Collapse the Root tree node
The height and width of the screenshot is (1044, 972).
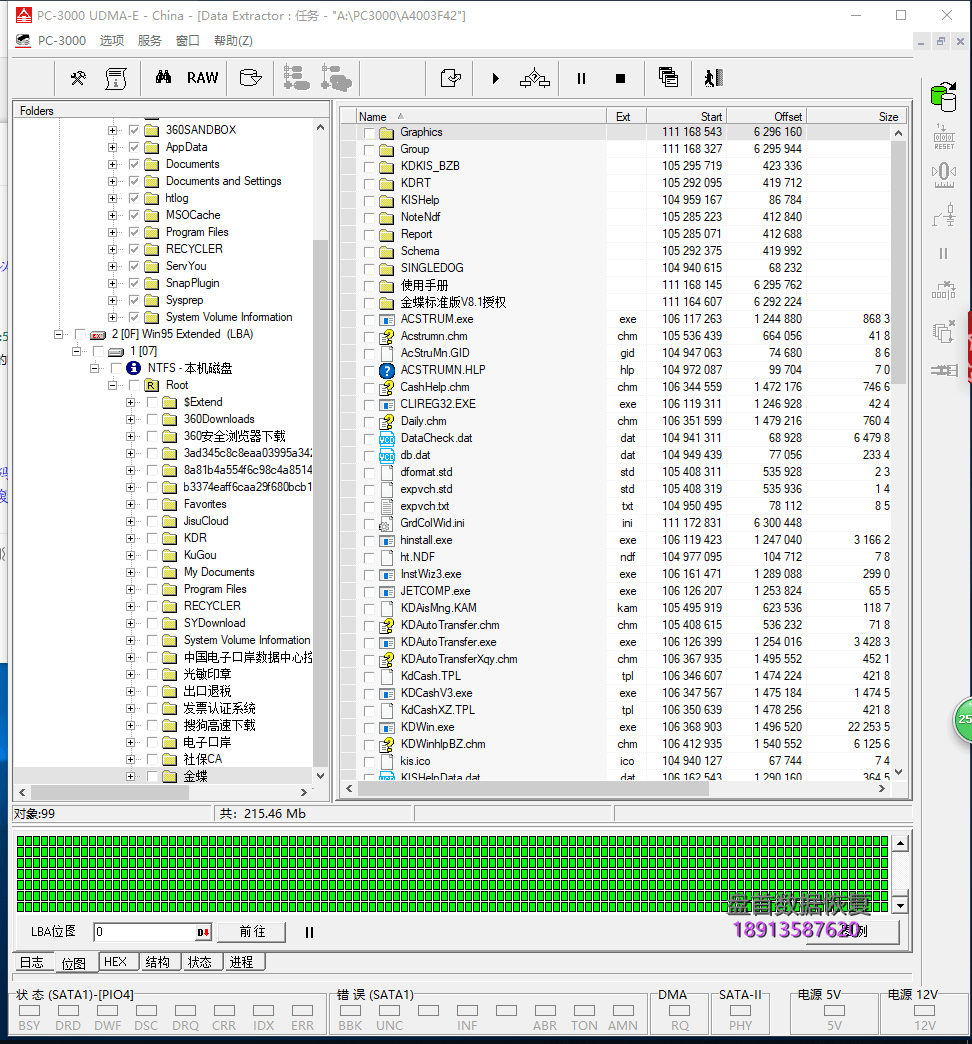point(113,386)
